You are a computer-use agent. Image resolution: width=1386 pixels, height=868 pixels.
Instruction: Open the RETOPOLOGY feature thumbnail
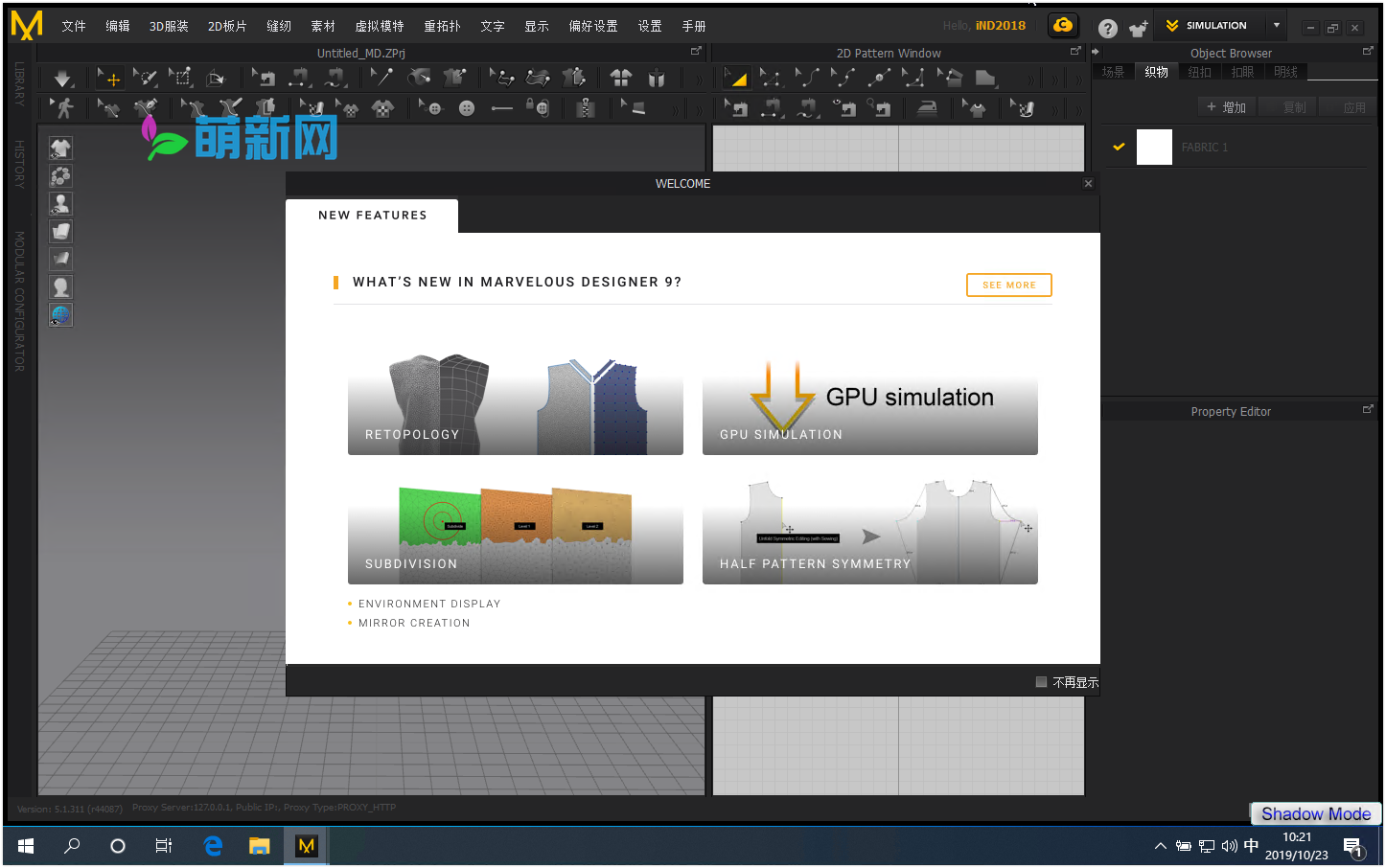pos(515,405)
